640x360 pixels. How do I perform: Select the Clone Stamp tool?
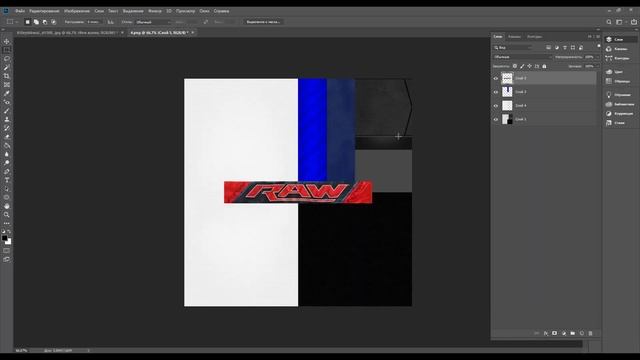(x=7, y=119)
